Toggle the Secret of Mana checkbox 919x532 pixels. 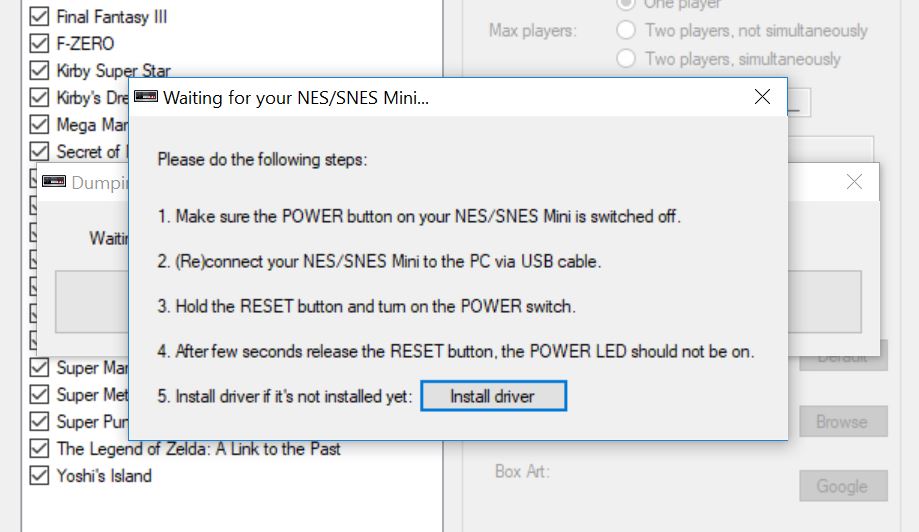coord(39,151)
